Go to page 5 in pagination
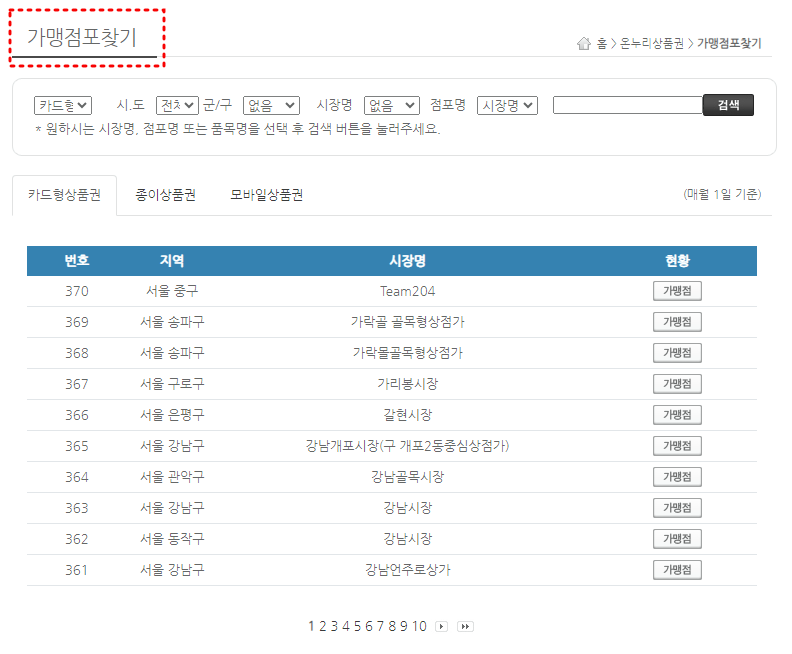Viewport: 792px width, 654px height. point(358,626)
